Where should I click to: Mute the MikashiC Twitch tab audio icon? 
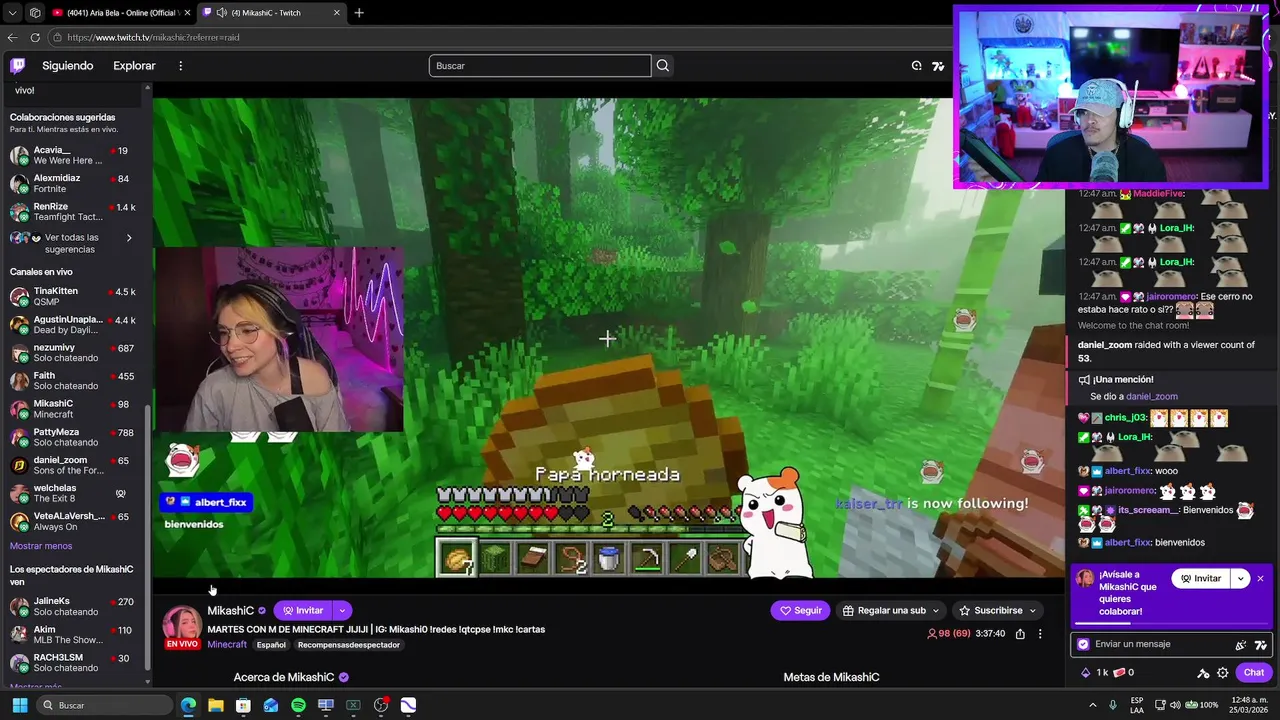(220, 13)
